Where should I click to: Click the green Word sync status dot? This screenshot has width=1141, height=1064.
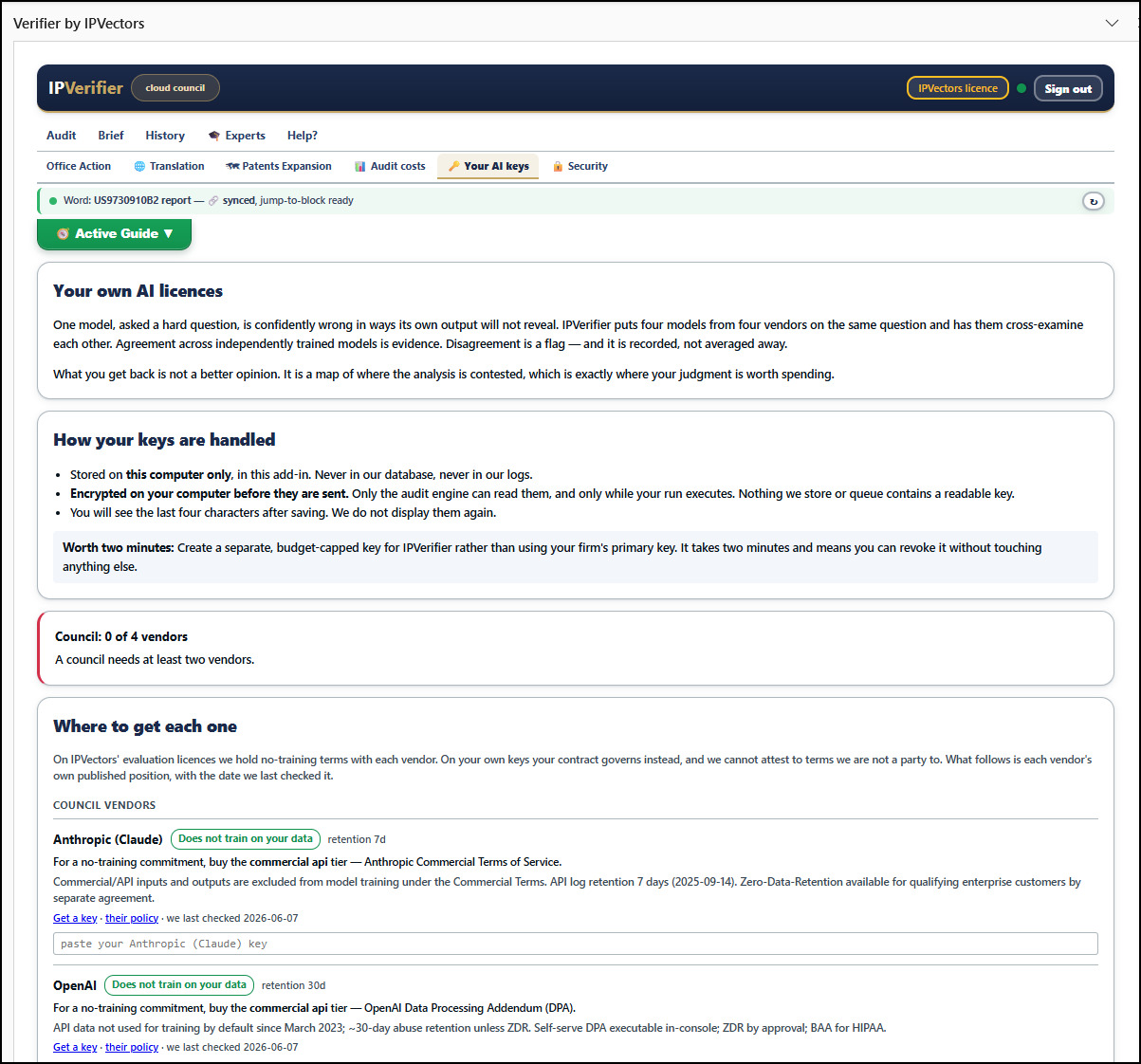[x=53, y=201]
